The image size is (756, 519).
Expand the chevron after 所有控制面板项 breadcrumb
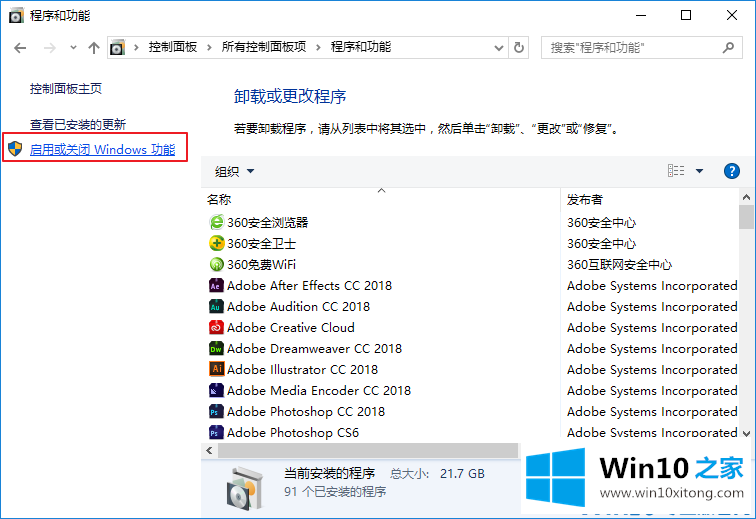pyautogui.click(x=318, y=47)
